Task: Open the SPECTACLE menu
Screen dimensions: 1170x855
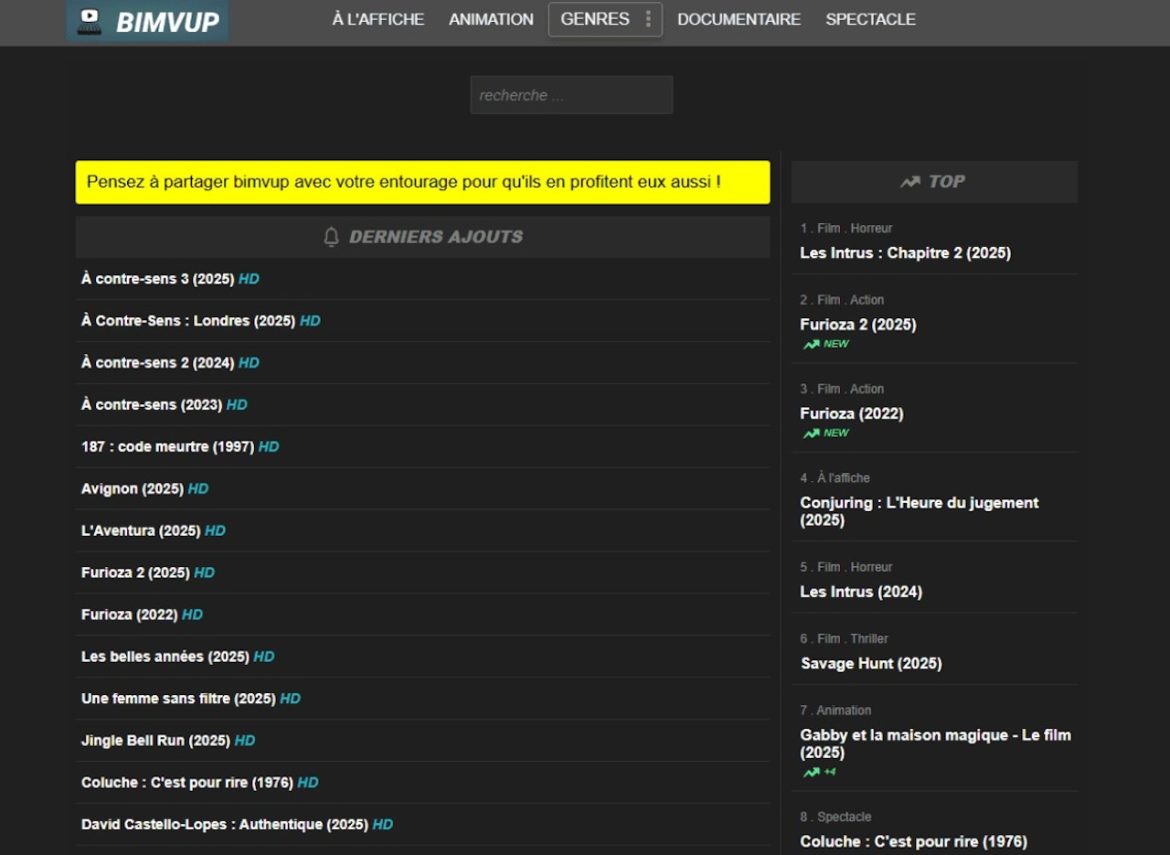Action: pos(870,19)
